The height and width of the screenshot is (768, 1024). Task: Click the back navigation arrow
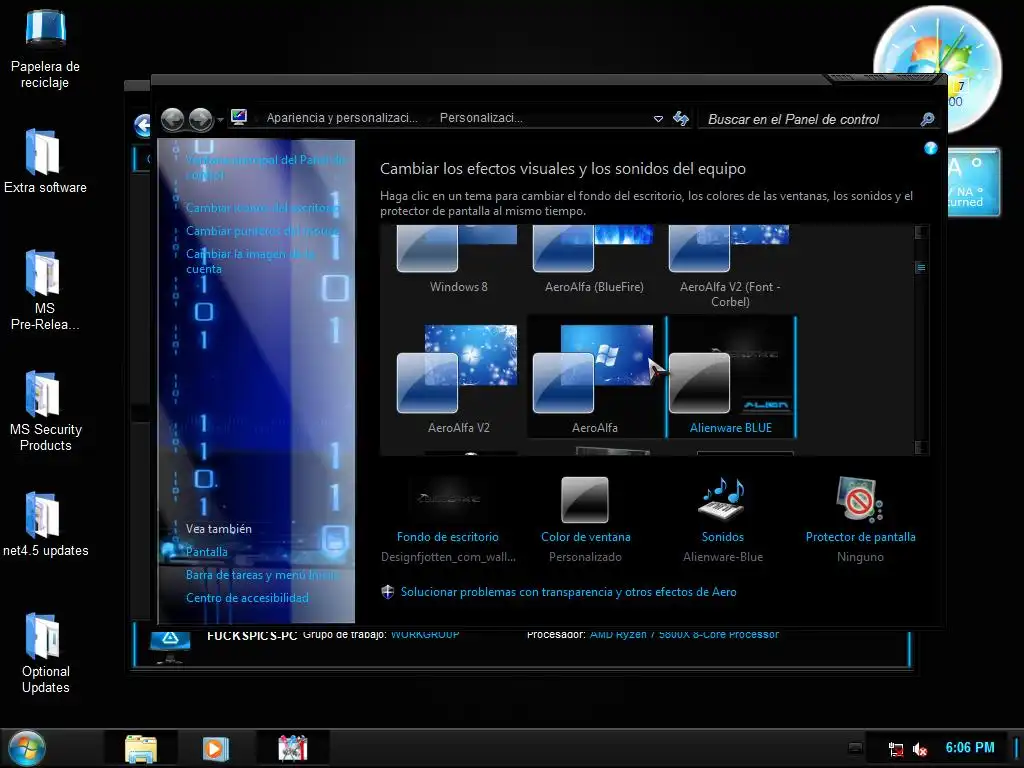coord(173,120)
